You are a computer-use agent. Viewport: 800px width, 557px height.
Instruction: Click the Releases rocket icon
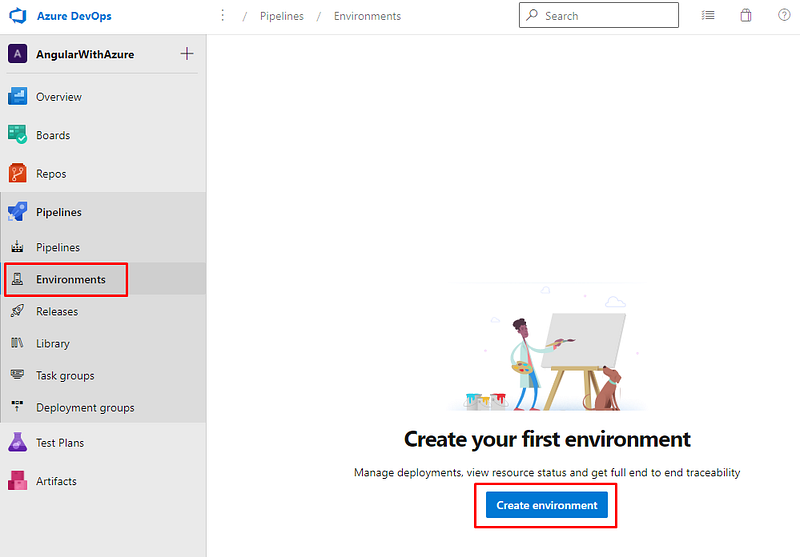point(17,311)
